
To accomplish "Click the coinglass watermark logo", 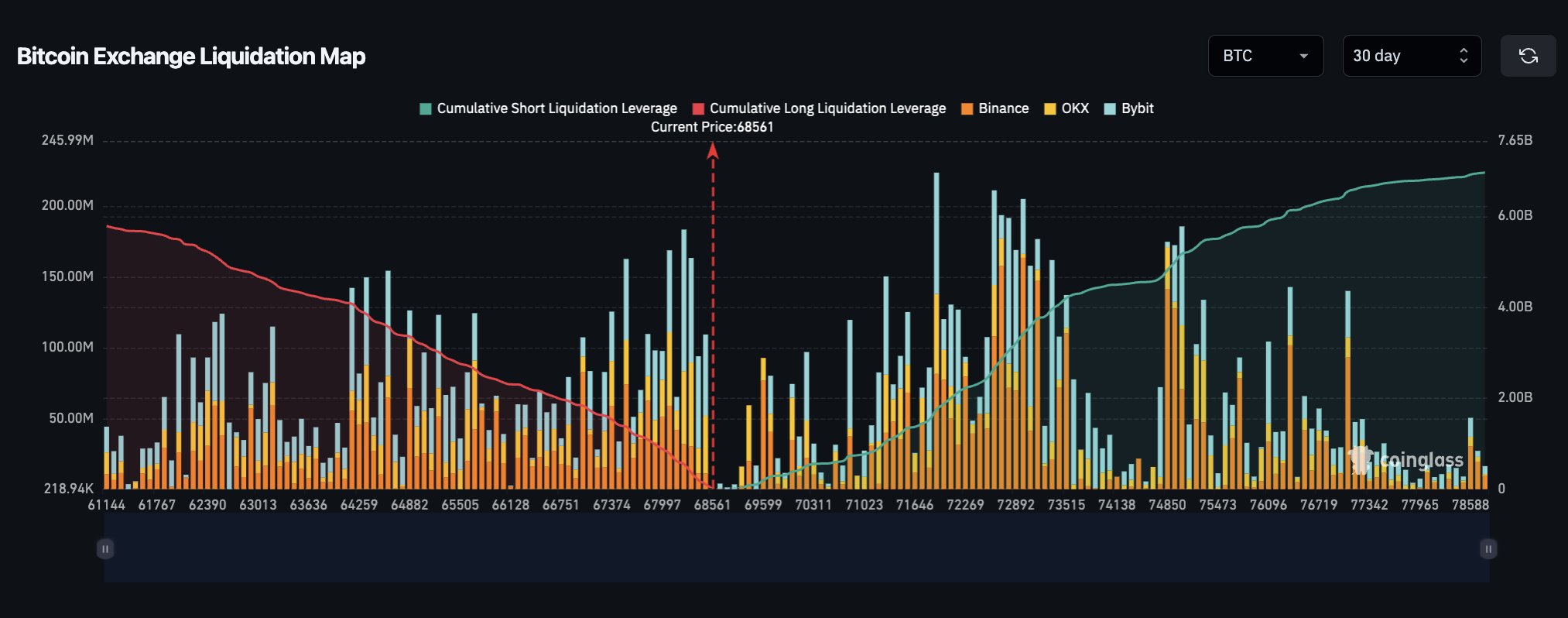I will [x=1405, y=460].
